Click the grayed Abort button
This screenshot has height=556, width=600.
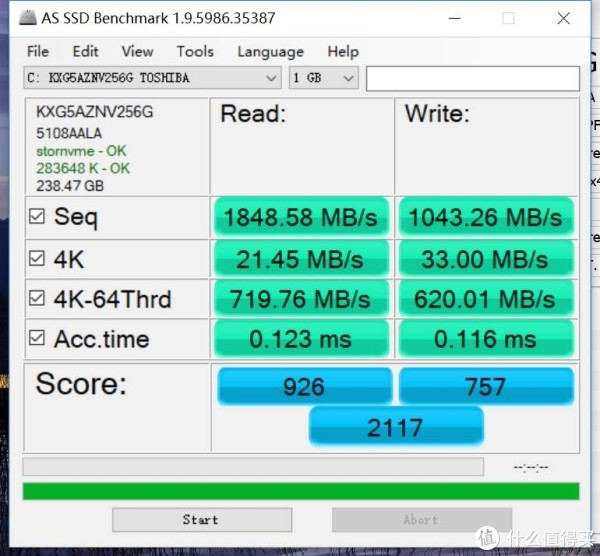click(422, 520)
